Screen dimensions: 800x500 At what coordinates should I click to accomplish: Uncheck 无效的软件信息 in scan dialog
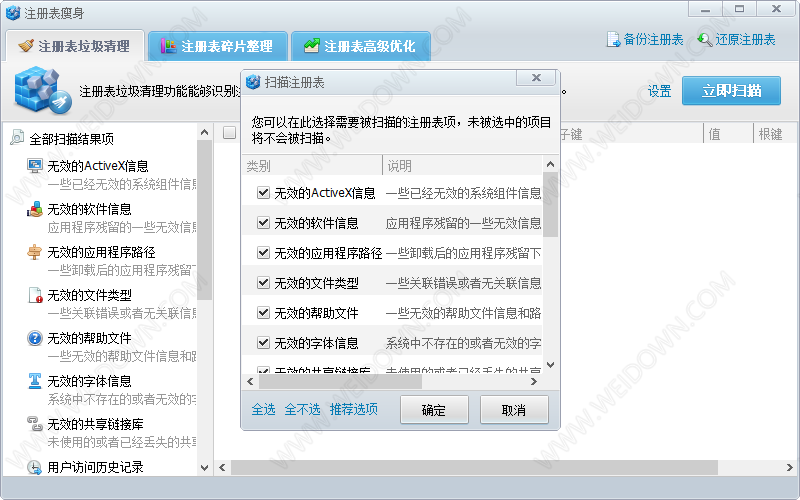263,222
